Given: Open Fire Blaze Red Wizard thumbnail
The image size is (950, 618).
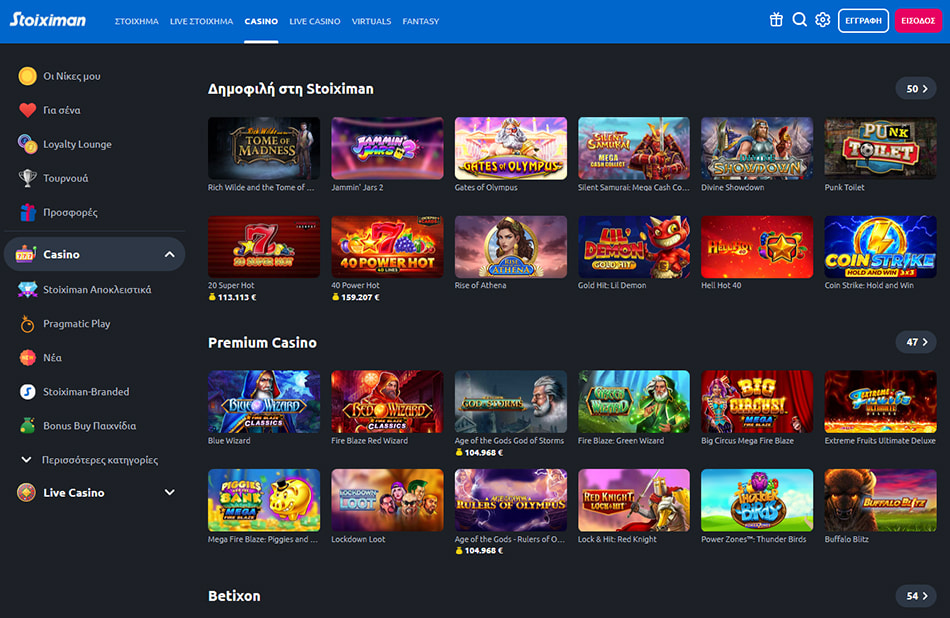Looking at the screenshot, I should point(387,402).
